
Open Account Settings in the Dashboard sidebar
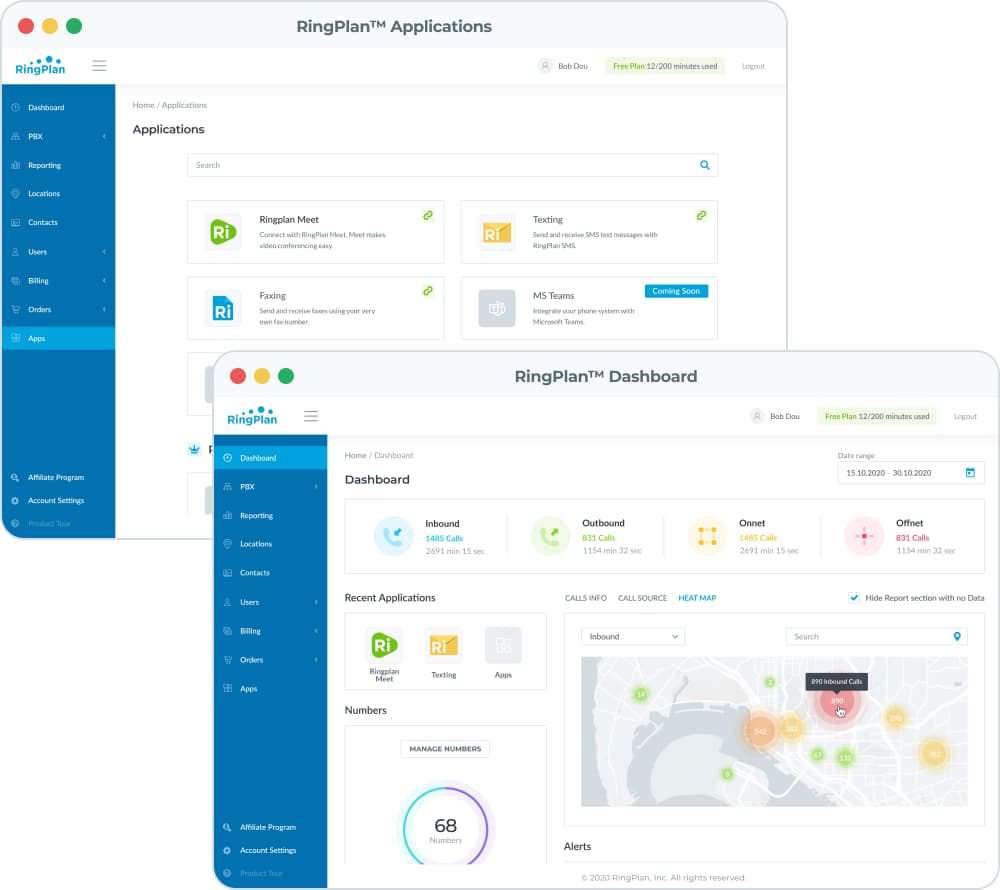270,850
